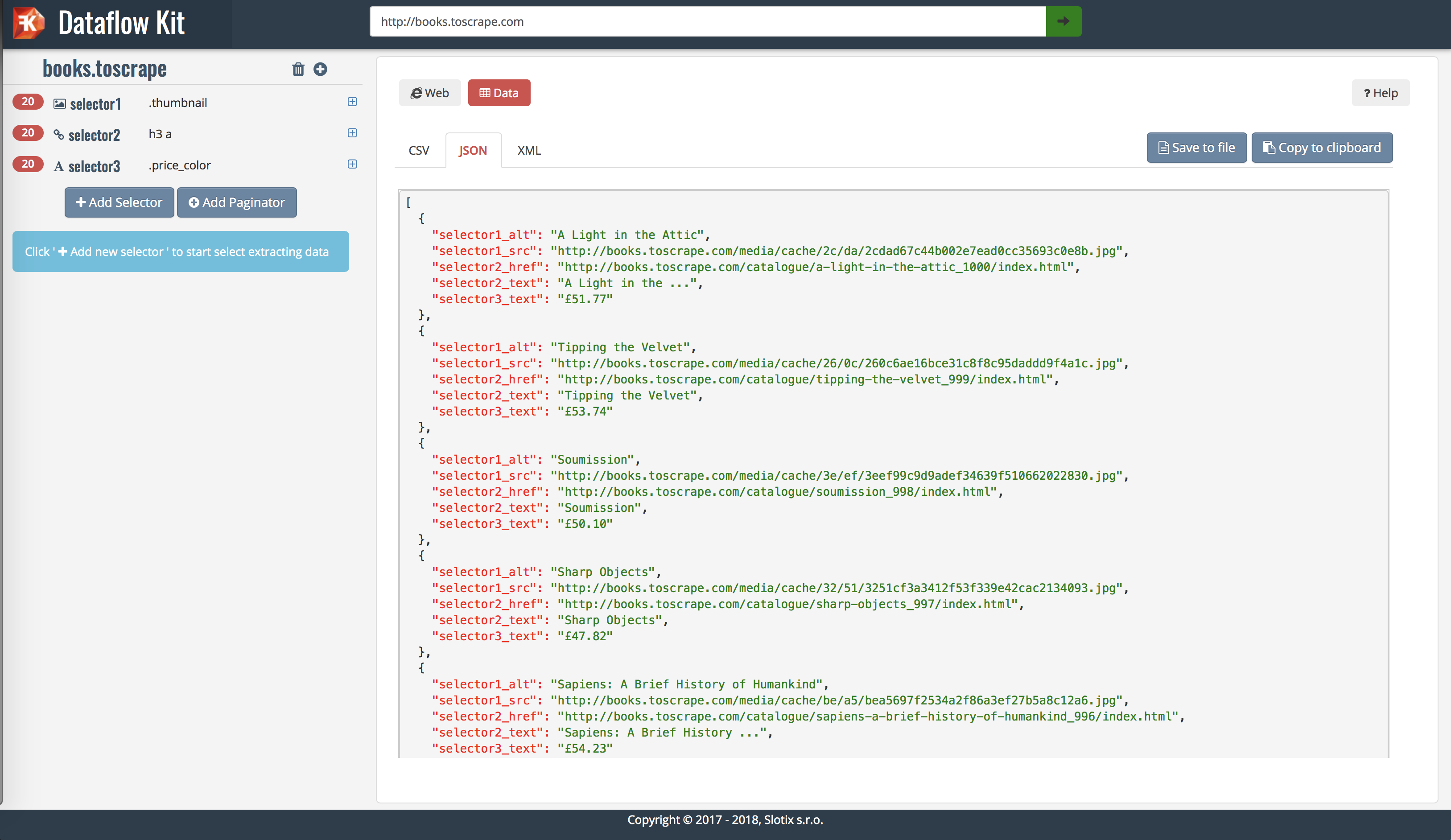Click the .price_color selector value

(180, 165)
